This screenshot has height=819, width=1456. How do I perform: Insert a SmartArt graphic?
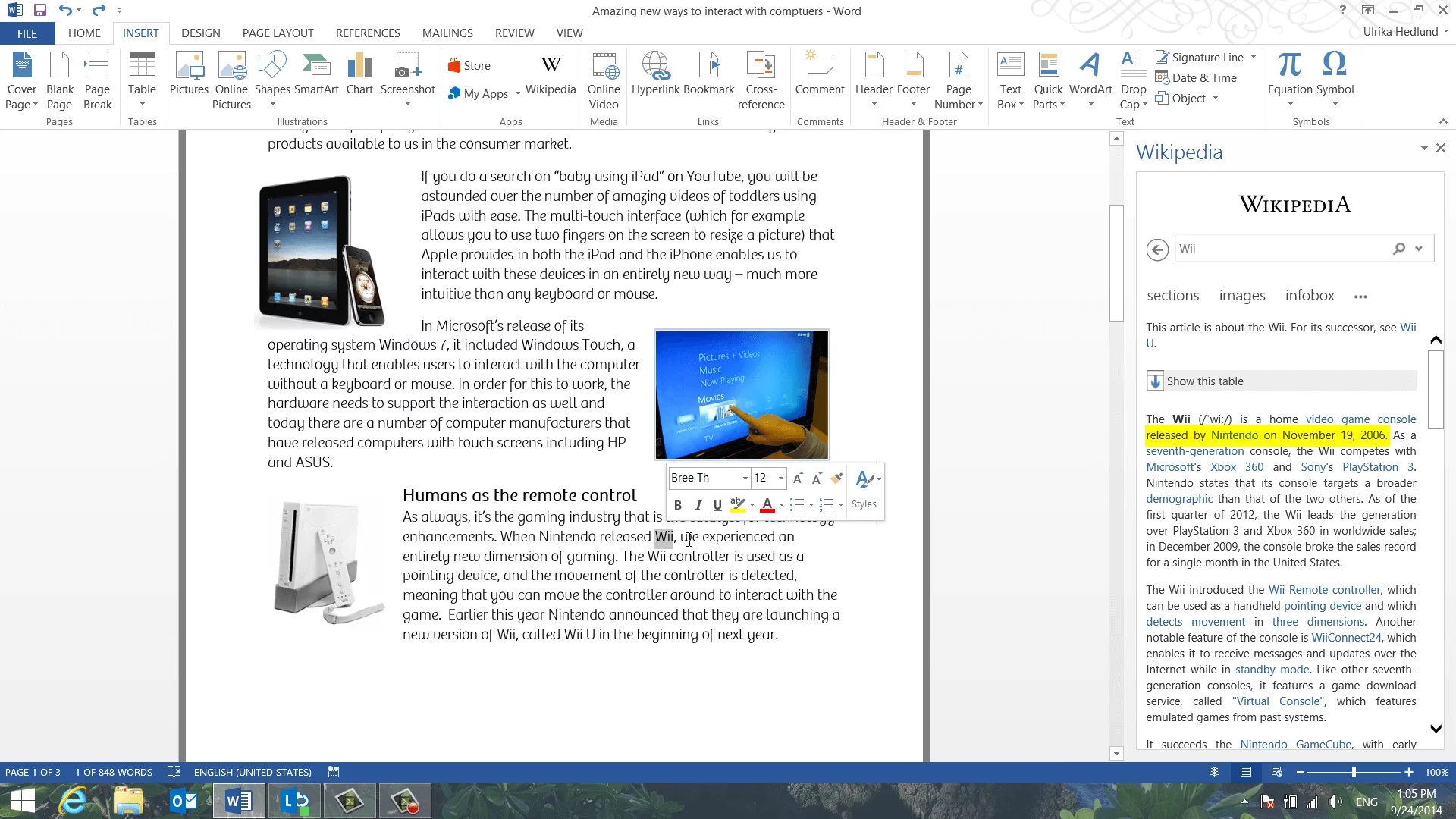pyautogui.click(x=316, y=74)
